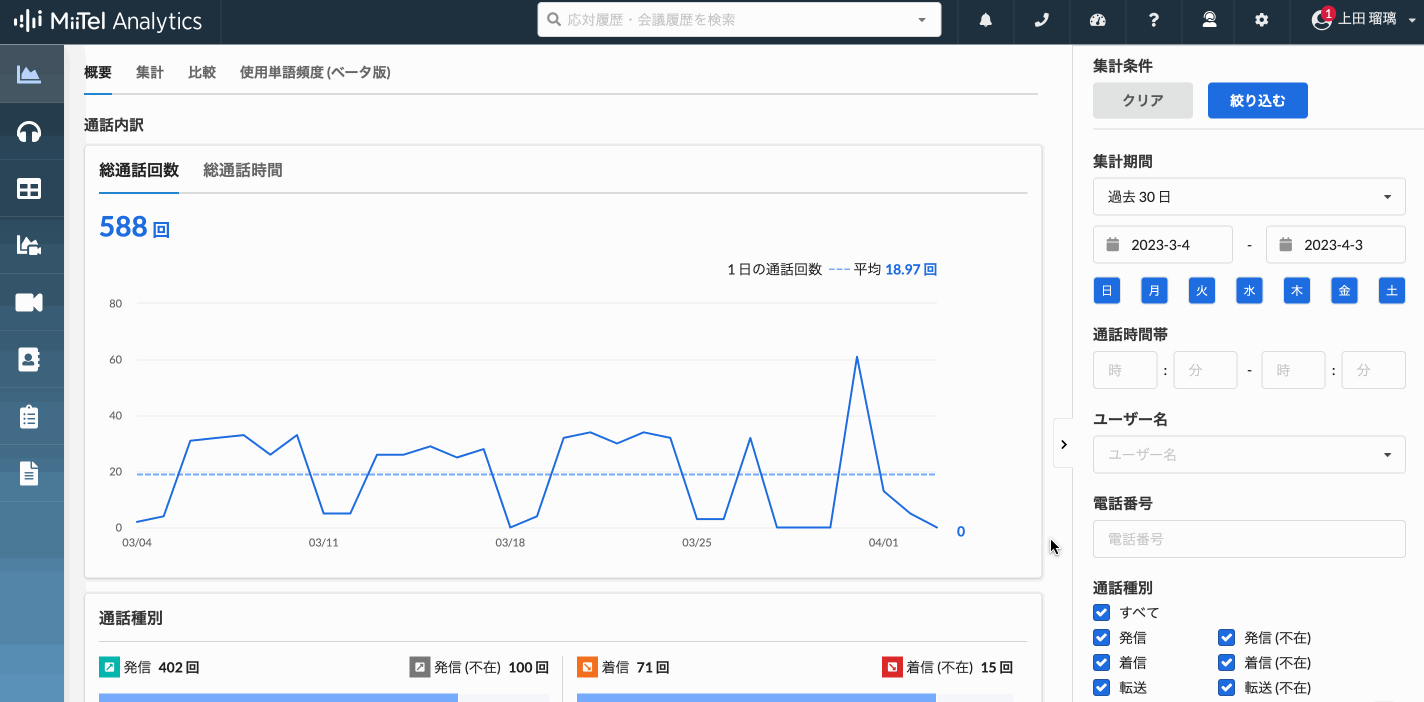Uncheck the 転送 (不在) checkbox
The image size is (1424, 702).
click(1226, 687)
